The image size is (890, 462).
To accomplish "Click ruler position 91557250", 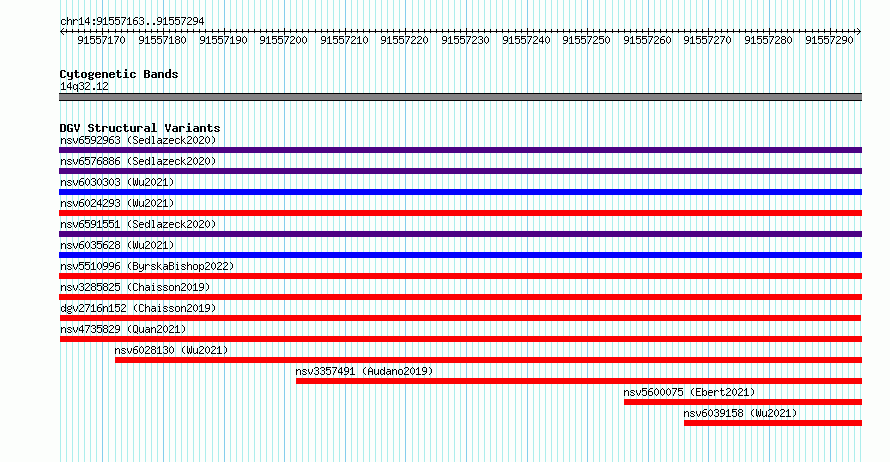I will pyautogui.click(x=586, y=40).
